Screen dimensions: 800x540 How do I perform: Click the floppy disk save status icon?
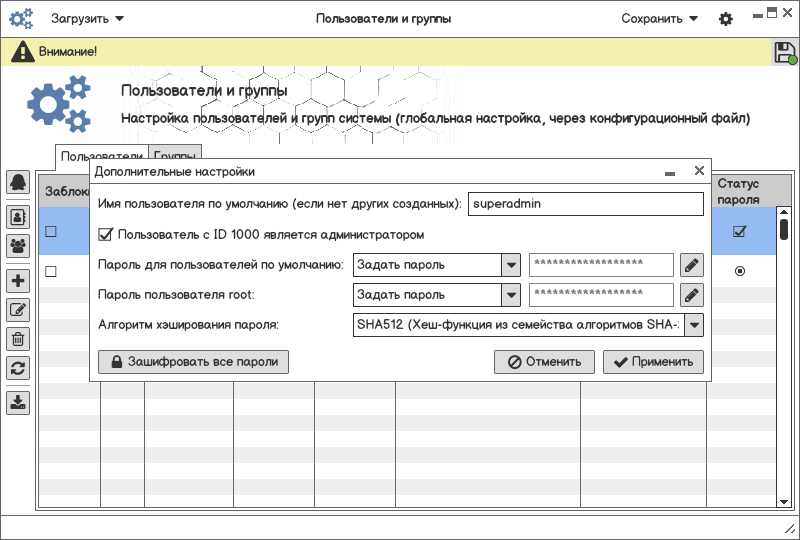[785, 54]
